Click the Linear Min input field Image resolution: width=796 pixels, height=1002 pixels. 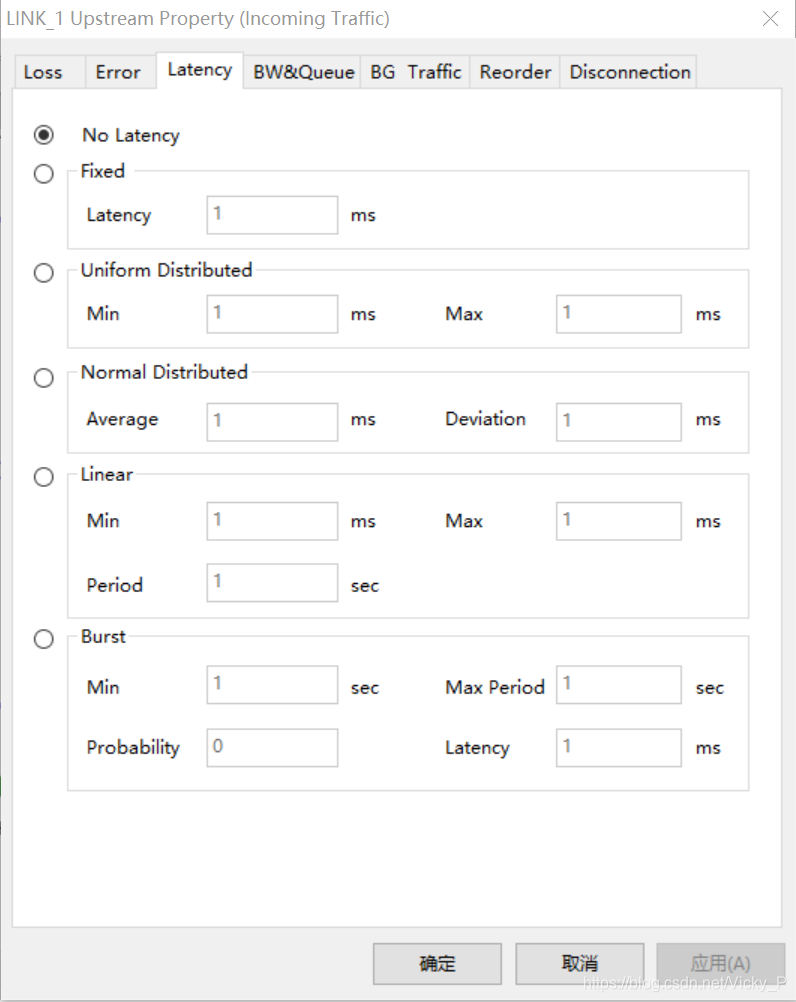272,521
